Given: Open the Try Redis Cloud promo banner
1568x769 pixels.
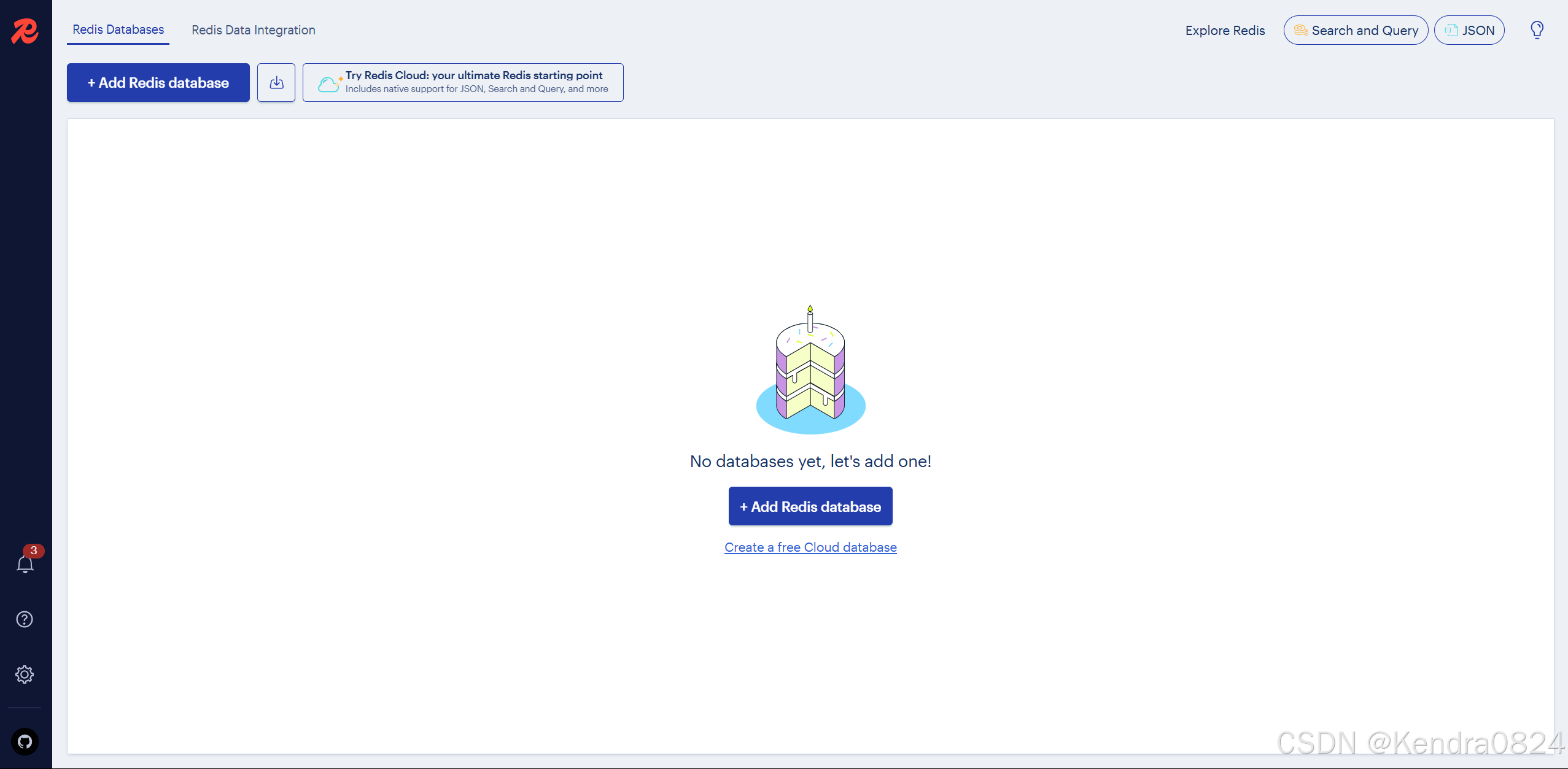Looking at the screenshot, I should point(463,82).
